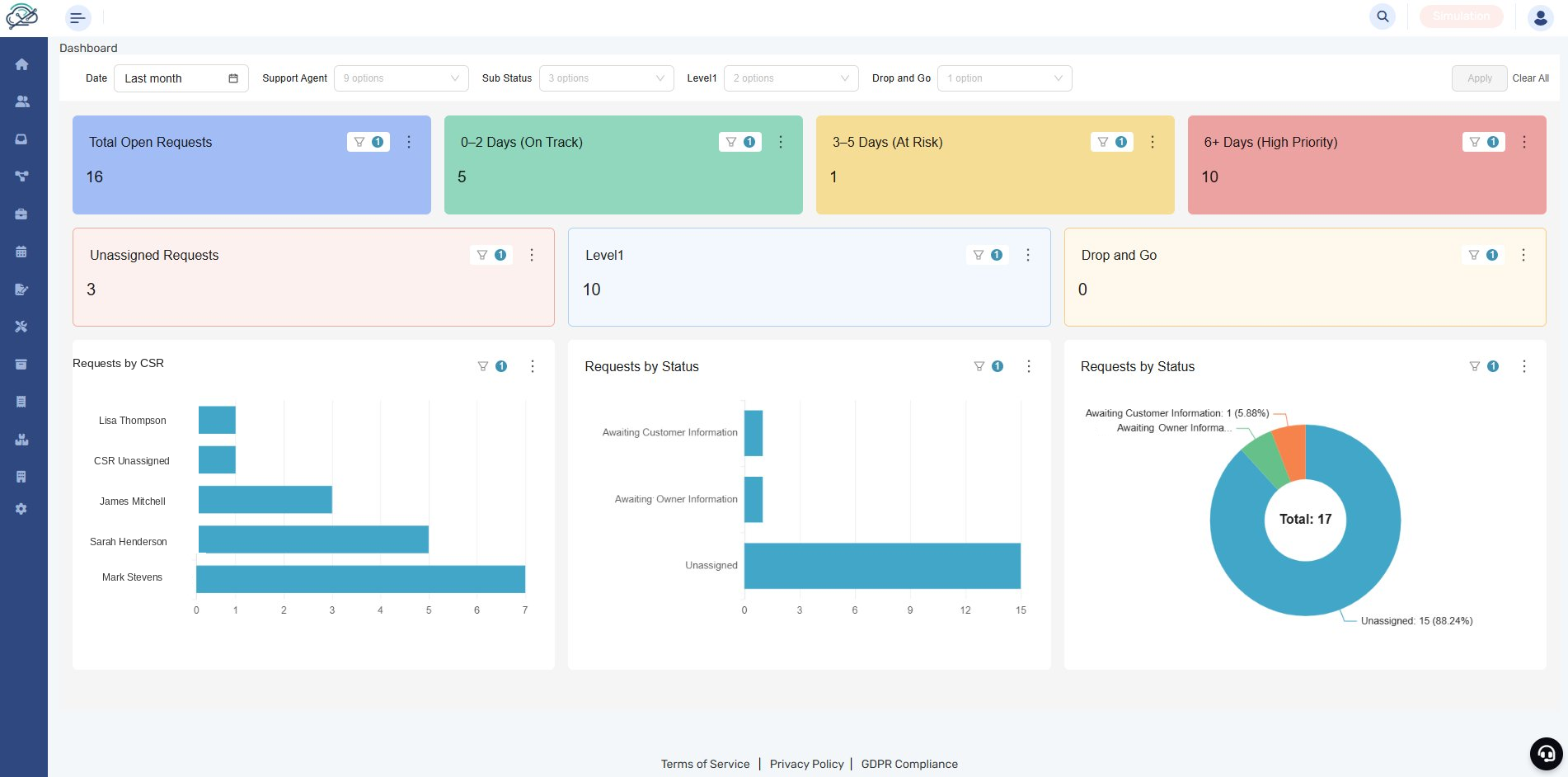Open Sub Status dropdown

pos(607,78)
